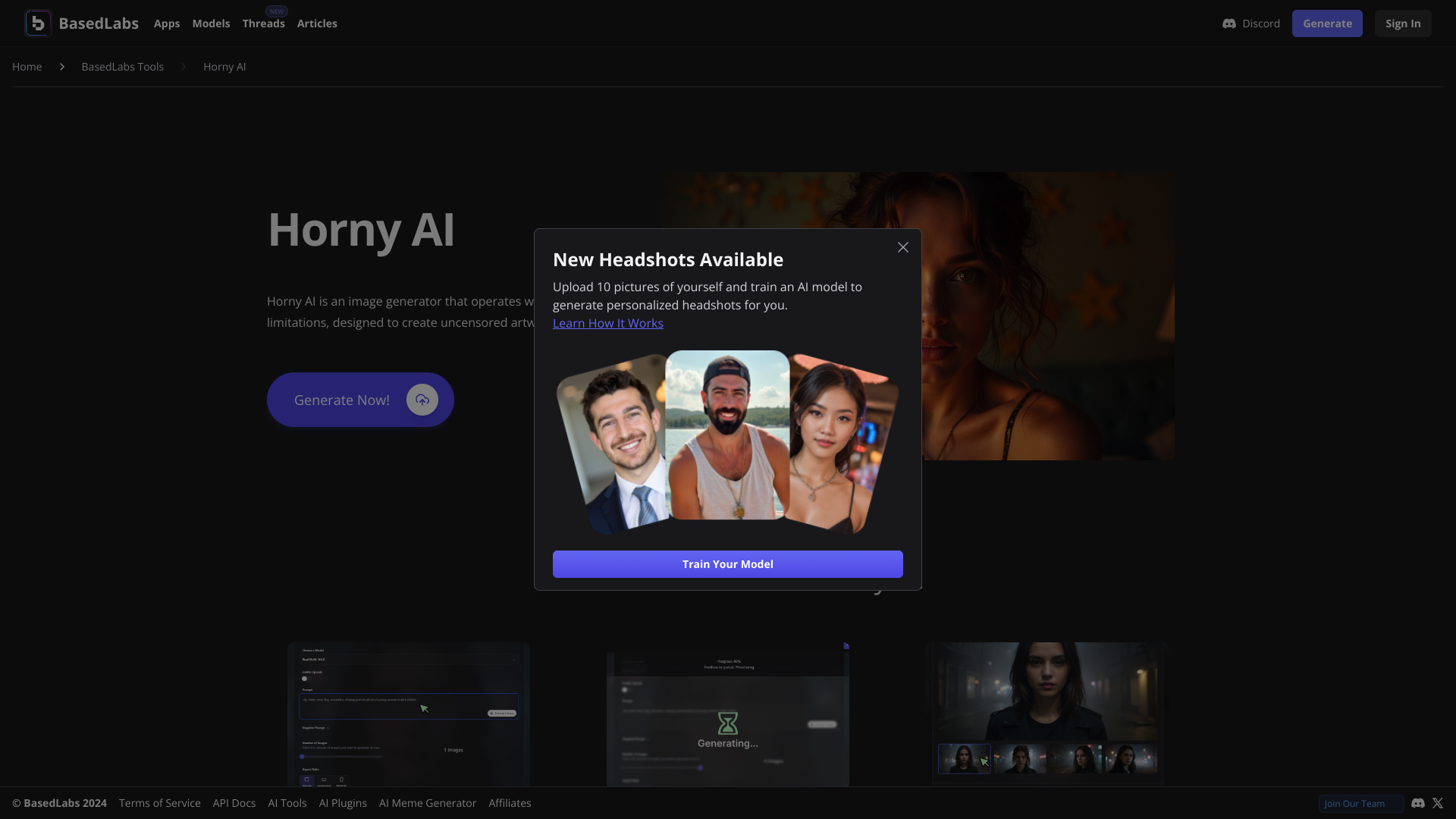The height and width of the screenshot is (819, 1456).
Task: Open the Apps menu
Action: point(167,24)
